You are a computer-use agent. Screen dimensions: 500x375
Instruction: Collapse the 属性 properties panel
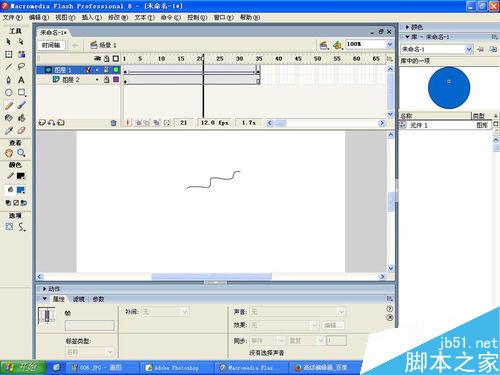point(44,299)
